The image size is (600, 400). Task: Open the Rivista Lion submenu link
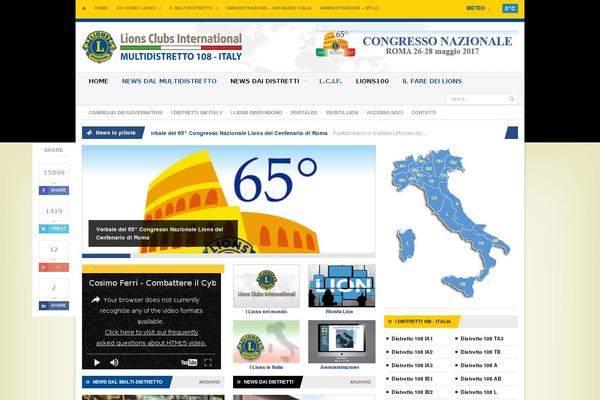pos(342,113)
